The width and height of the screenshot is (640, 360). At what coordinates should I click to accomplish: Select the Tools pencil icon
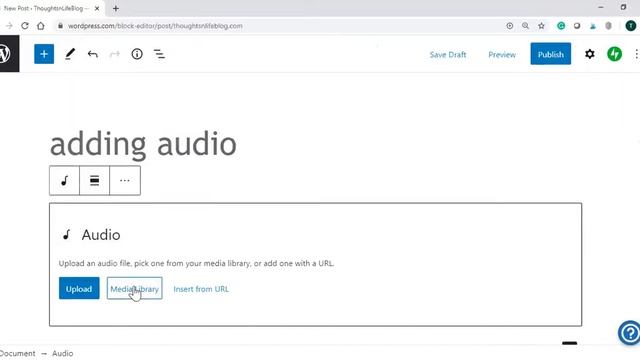click(x=70, y=54)
